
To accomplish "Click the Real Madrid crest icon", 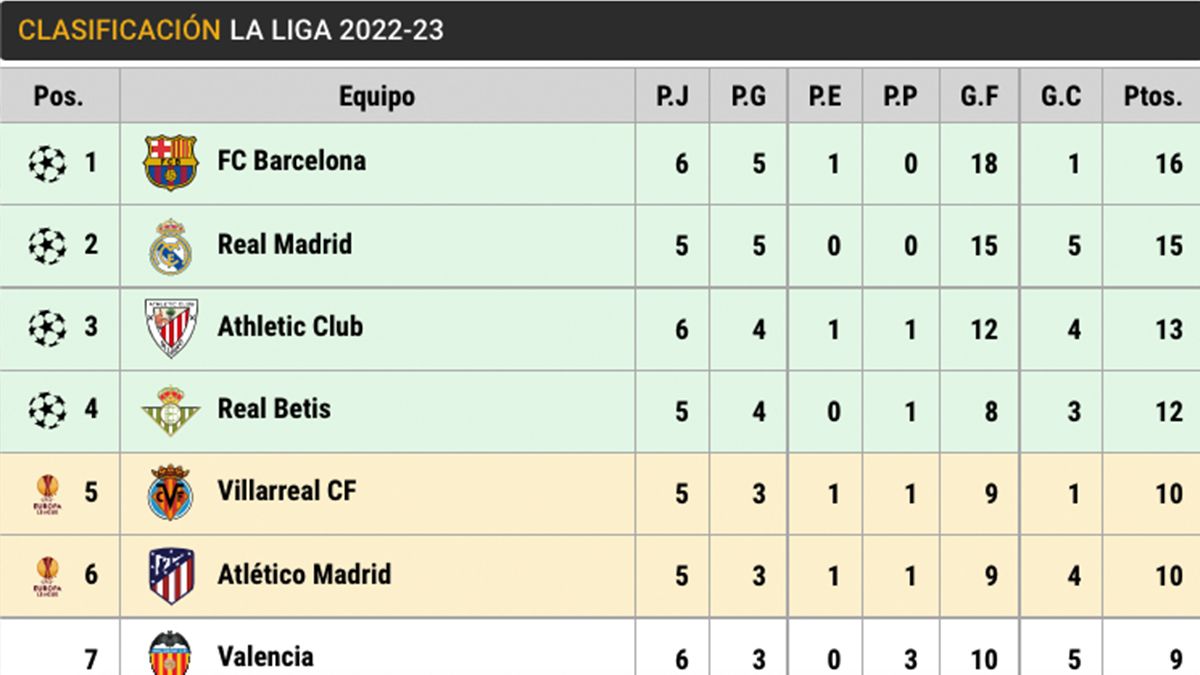I will click(x=170, y=246).
